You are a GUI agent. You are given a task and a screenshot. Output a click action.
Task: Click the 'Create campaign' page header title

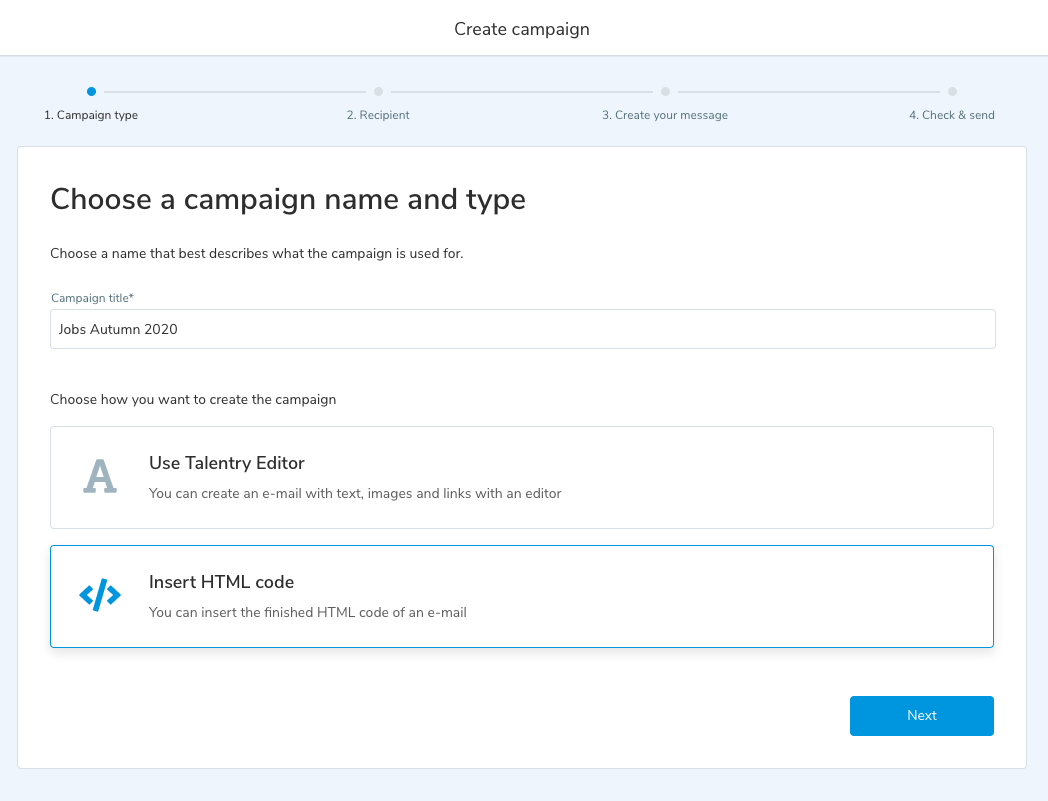[522, 29]
